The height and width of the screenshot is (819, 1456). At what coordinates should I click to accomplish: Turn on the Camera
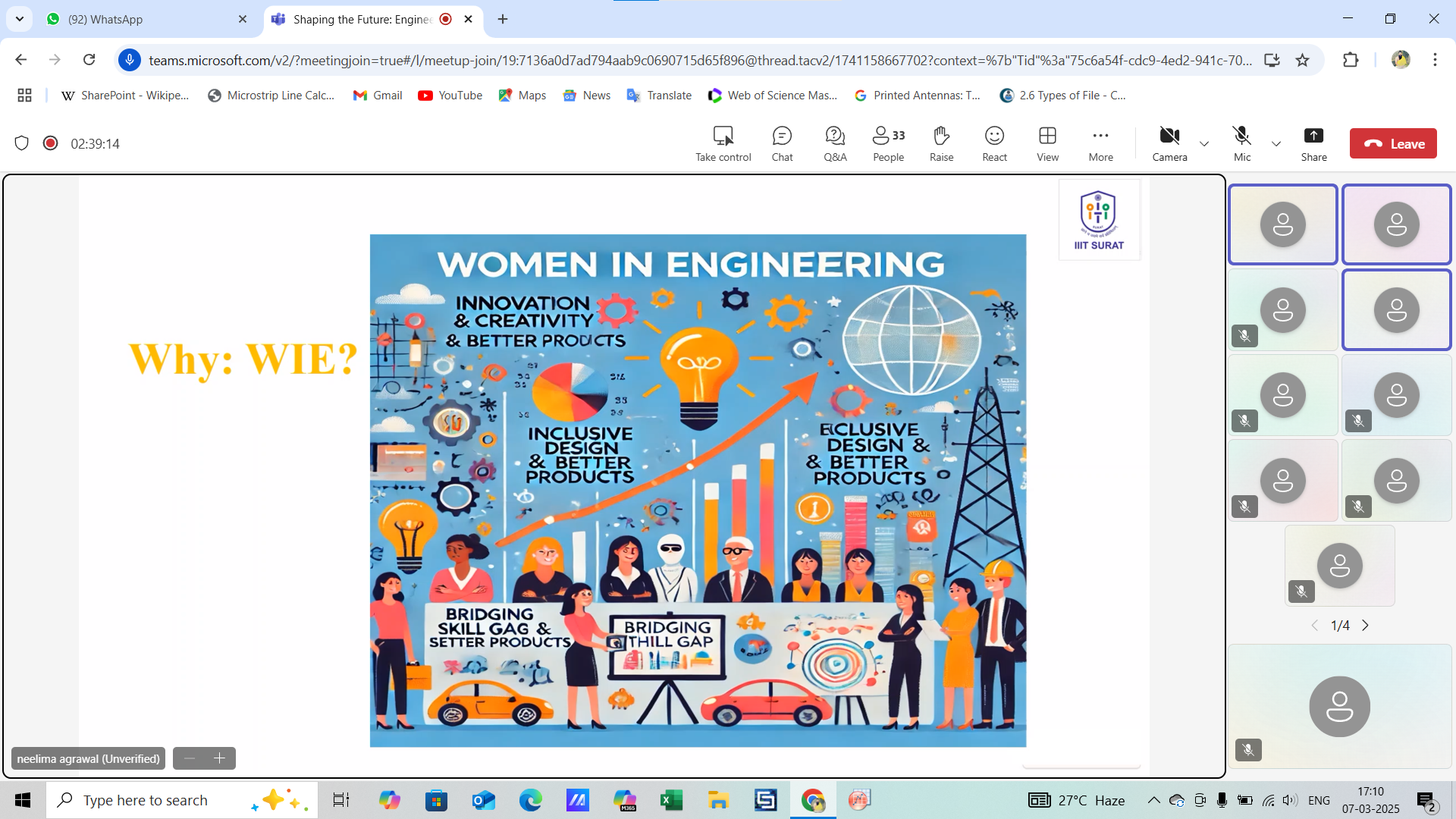coord(1169,143)
